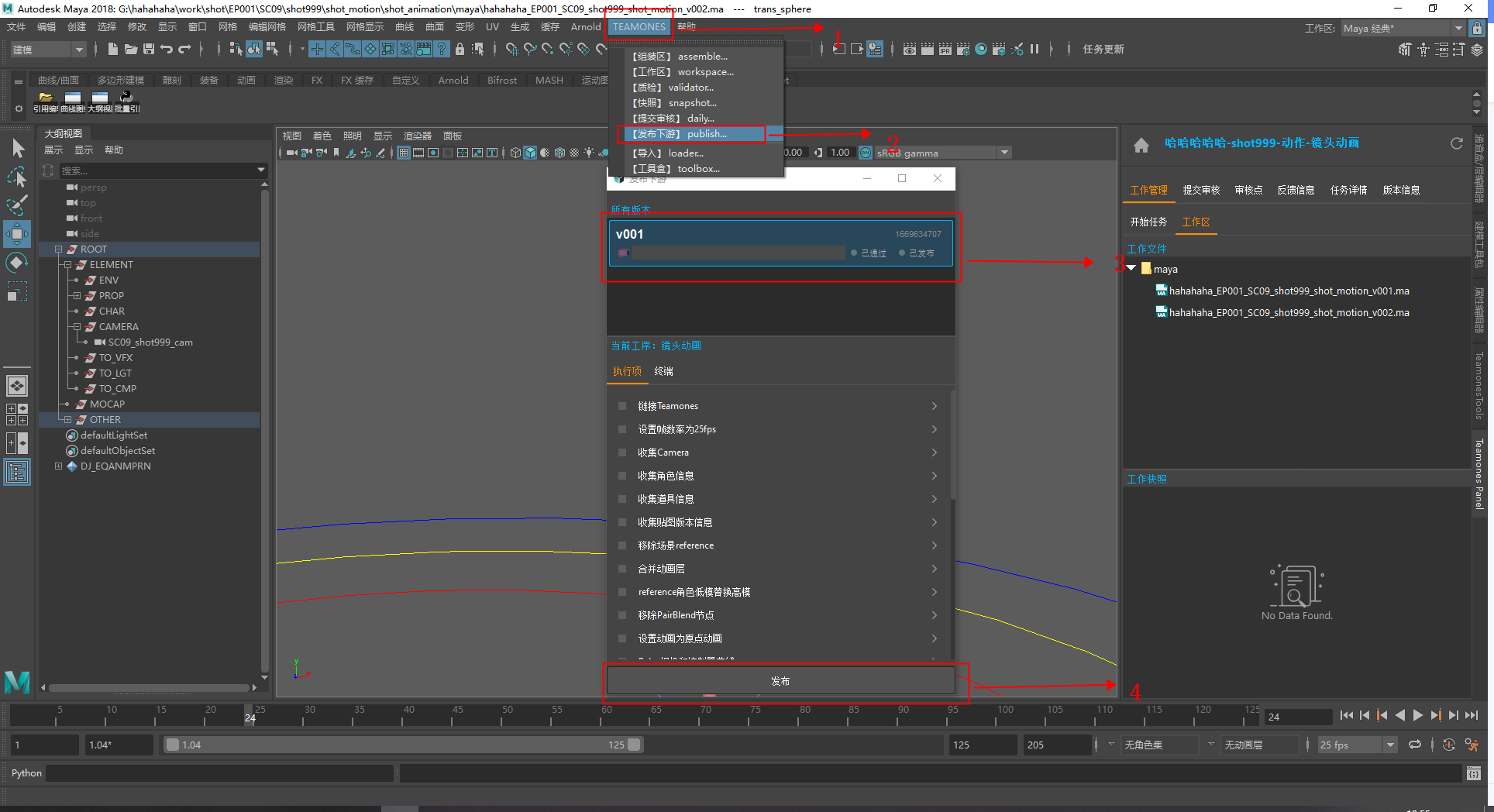Enable the 收集Camera checkbox

coord(622,452)
